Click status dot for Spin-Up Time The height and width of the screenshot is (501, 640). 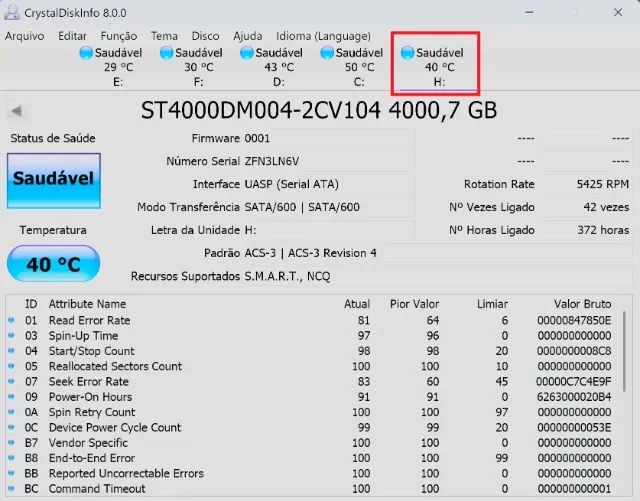pyautogui.click(x=11, y=336)
